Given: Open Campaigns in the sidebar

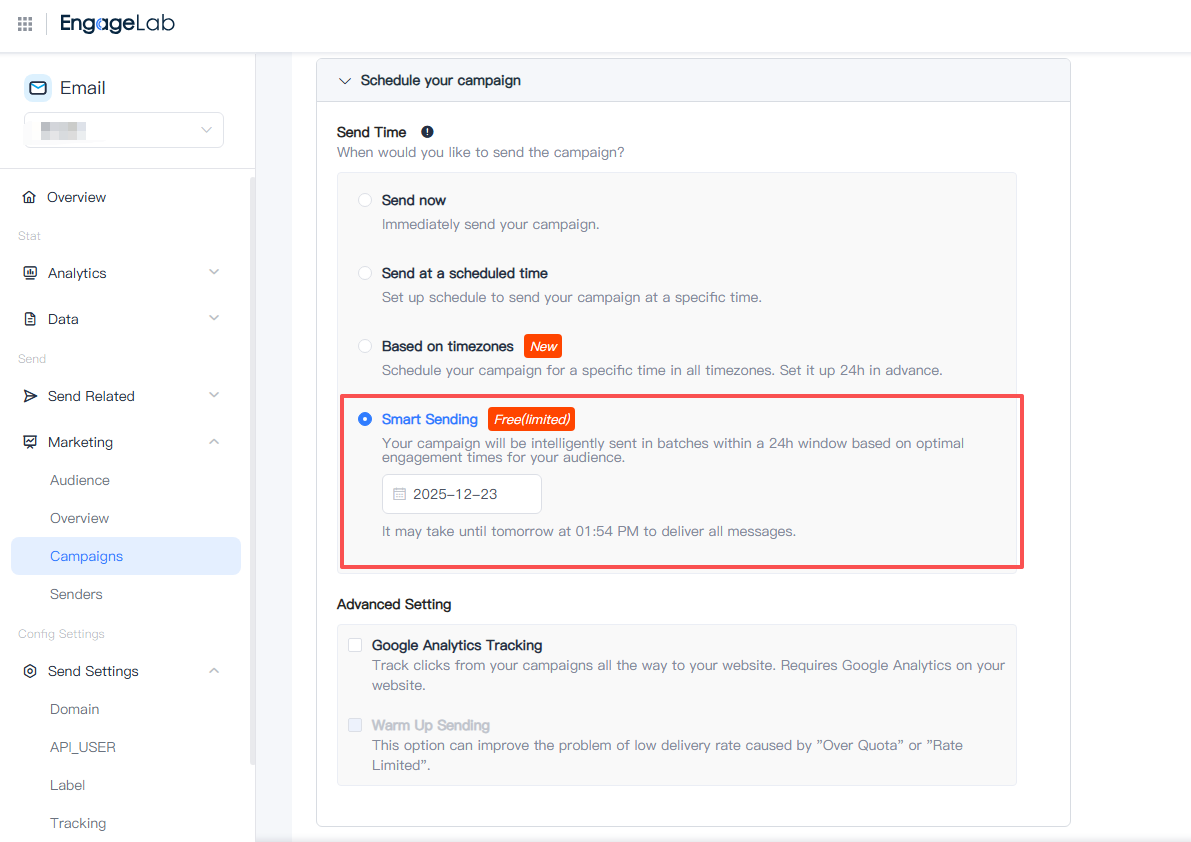Looking at the screenshot, I should [86, 556].
